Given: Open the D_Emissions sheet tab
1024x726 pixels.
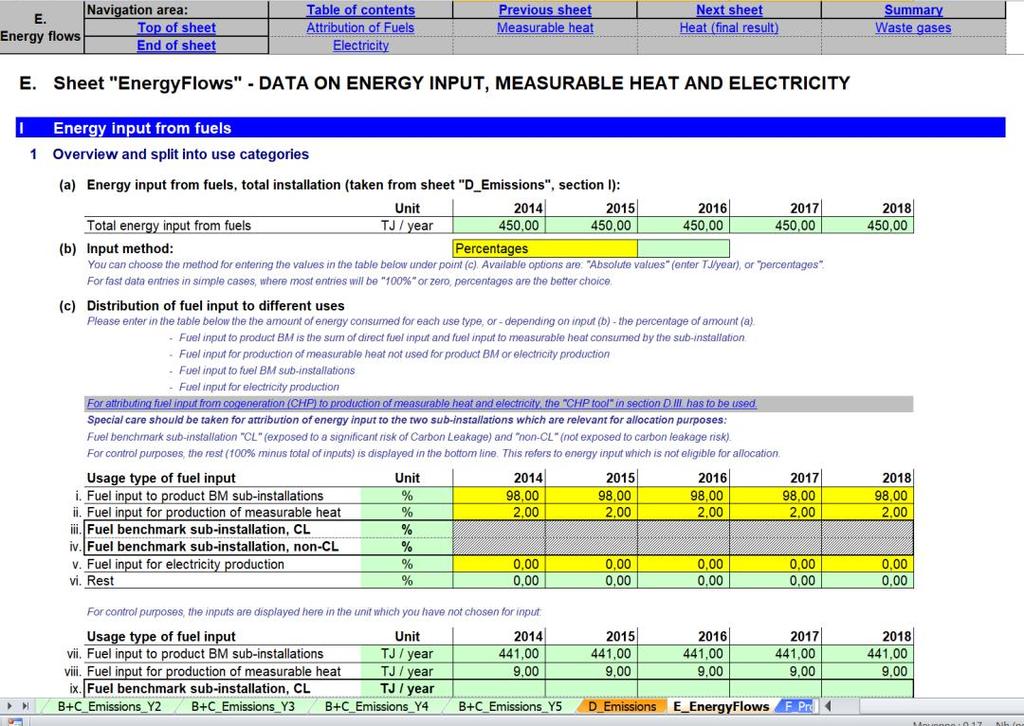Looking at the screenshot, I should coord(622,706).
